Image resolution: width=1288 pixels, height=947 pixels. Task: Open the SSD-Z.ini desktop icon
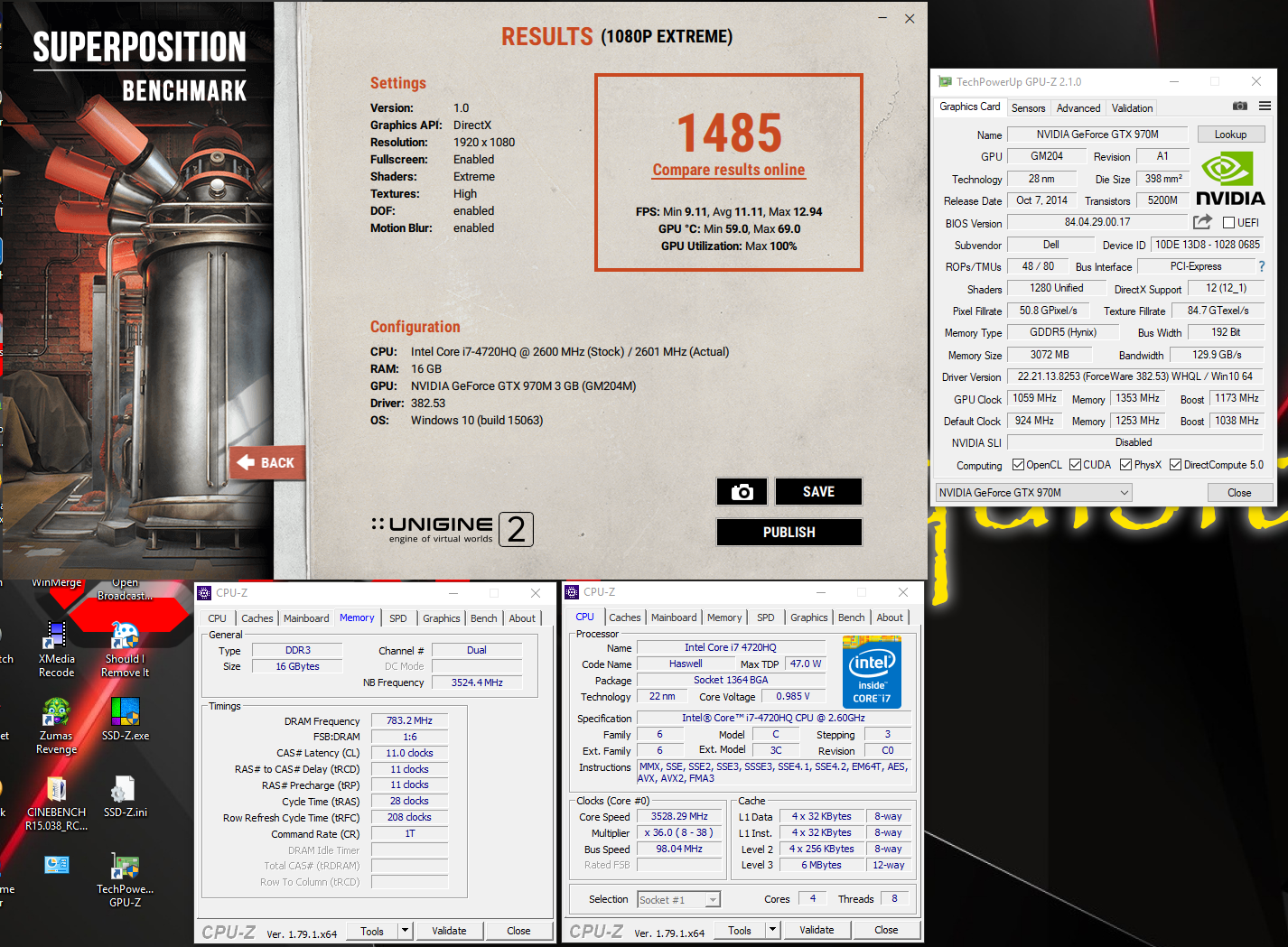(125, 795)
